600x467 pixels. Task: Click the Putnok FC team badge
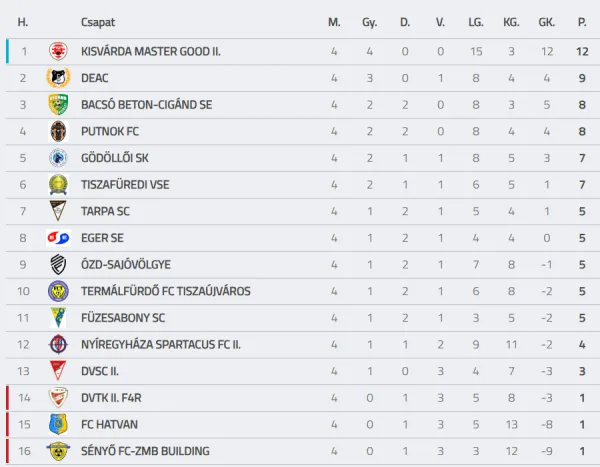tap(58, 131)
